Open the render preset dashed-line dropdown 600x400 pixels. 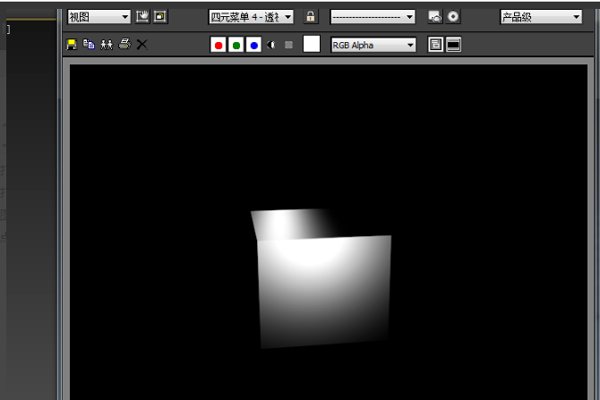372,17
